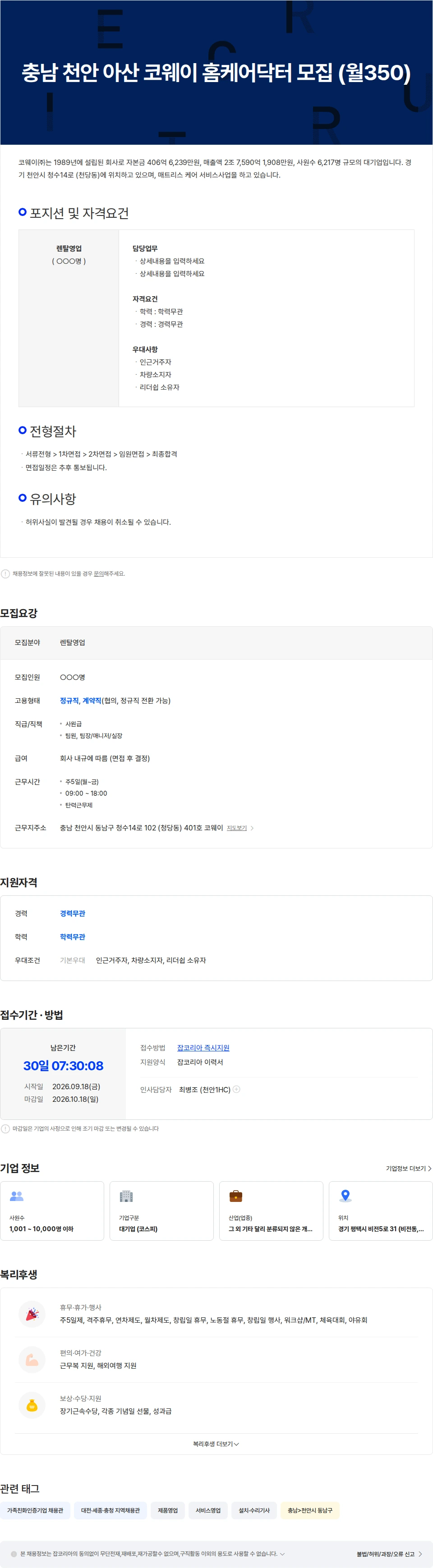Viewport: 433px width, 1568px height.
Task: Click the employee count people icon
Action: pyautogui.click(x=17, y=1196)
